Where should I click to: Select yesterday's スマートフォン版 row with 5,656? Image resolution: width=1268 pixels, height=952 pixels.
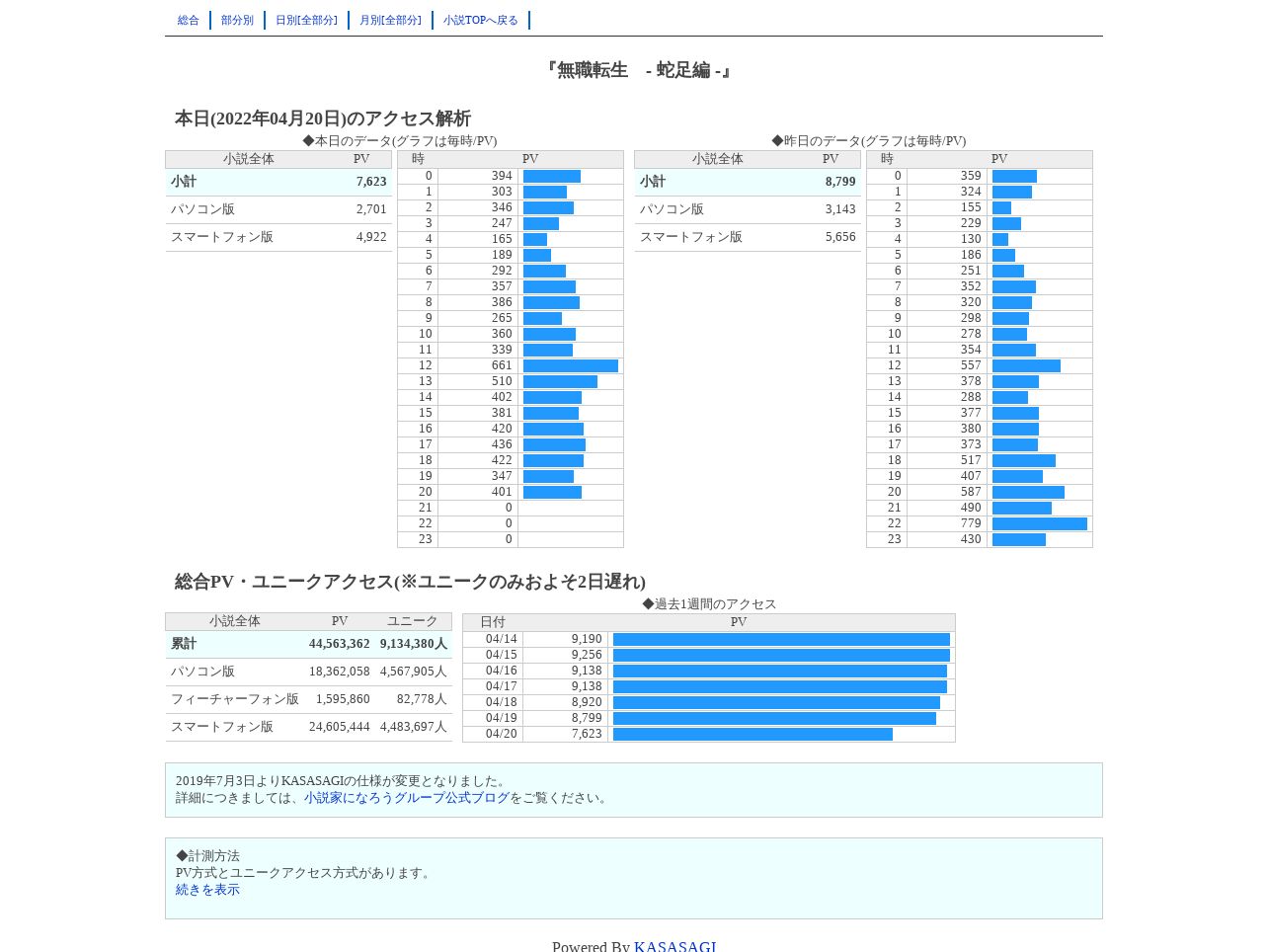click(748, 237)
